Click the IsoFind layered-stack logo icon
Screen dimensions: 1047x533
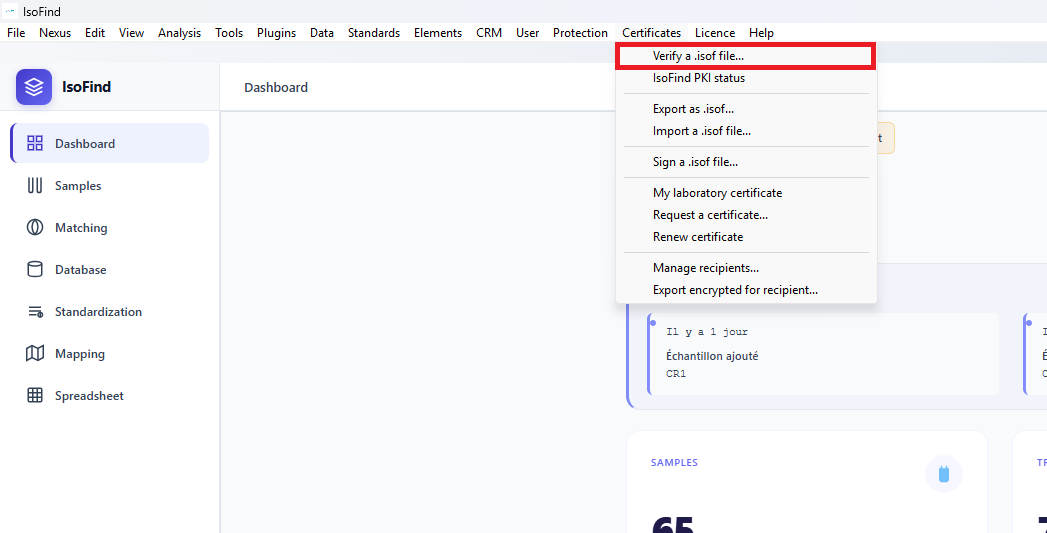(x=34, y=87)
